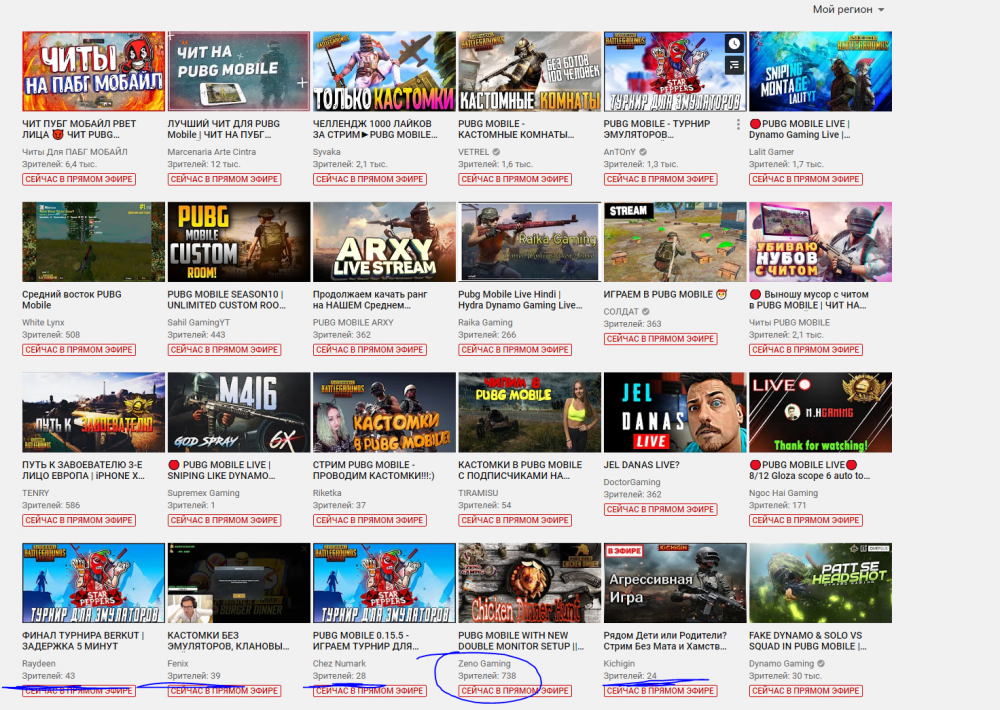Click verified badge next to Dynamo Gaming
This screenshot has height=710, width=1000.
822,664
